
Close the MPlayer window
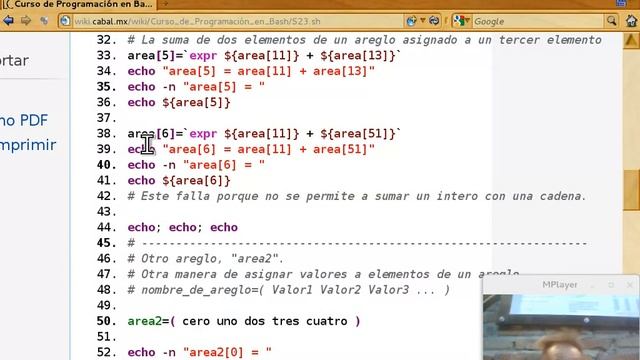(x=630, y=285)
